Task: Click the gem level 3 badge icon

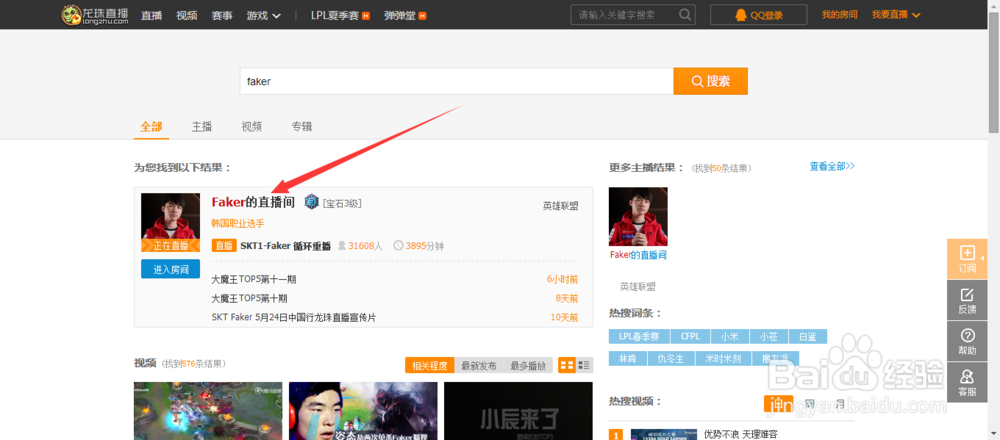Action: 311,202
